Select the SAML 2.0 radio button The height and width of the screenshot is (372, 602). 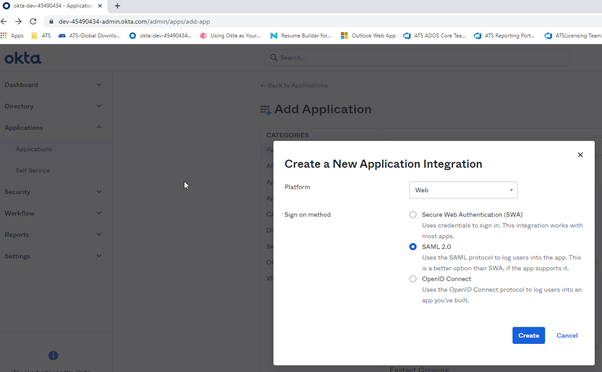coord(413,246)
